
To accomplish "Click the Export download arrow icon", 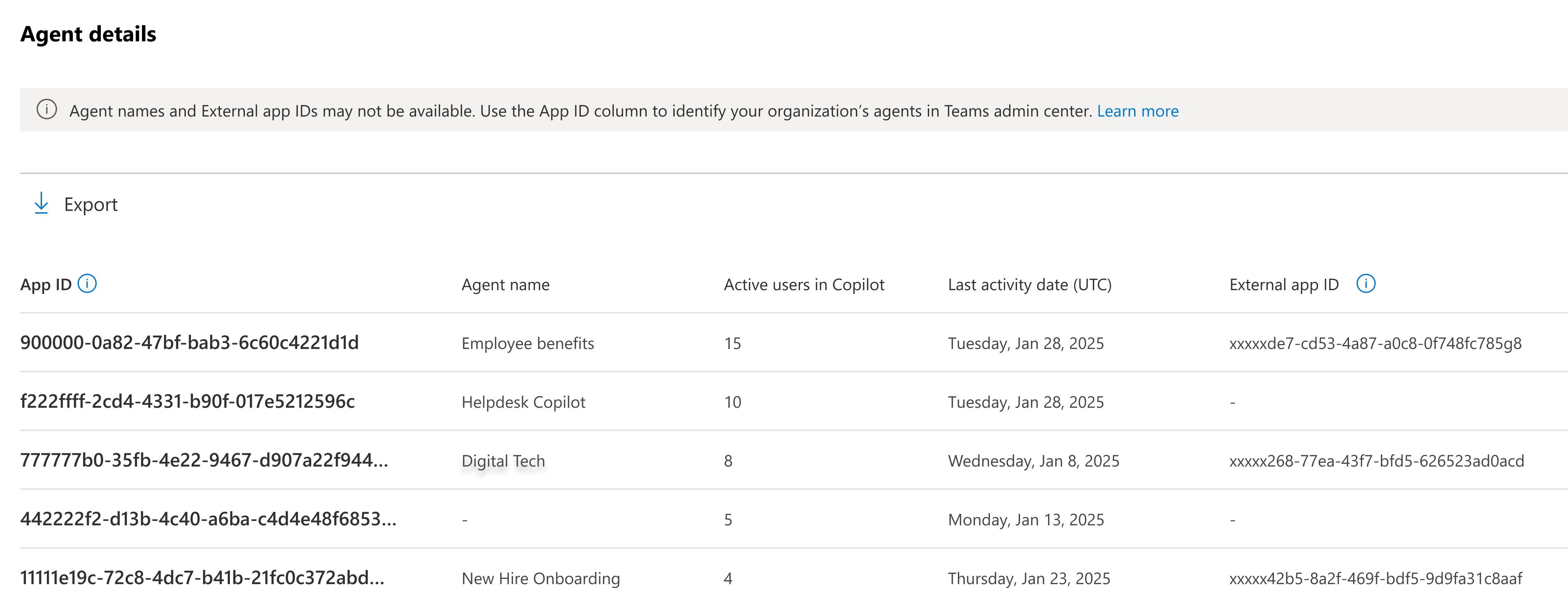I will point(41,204).
